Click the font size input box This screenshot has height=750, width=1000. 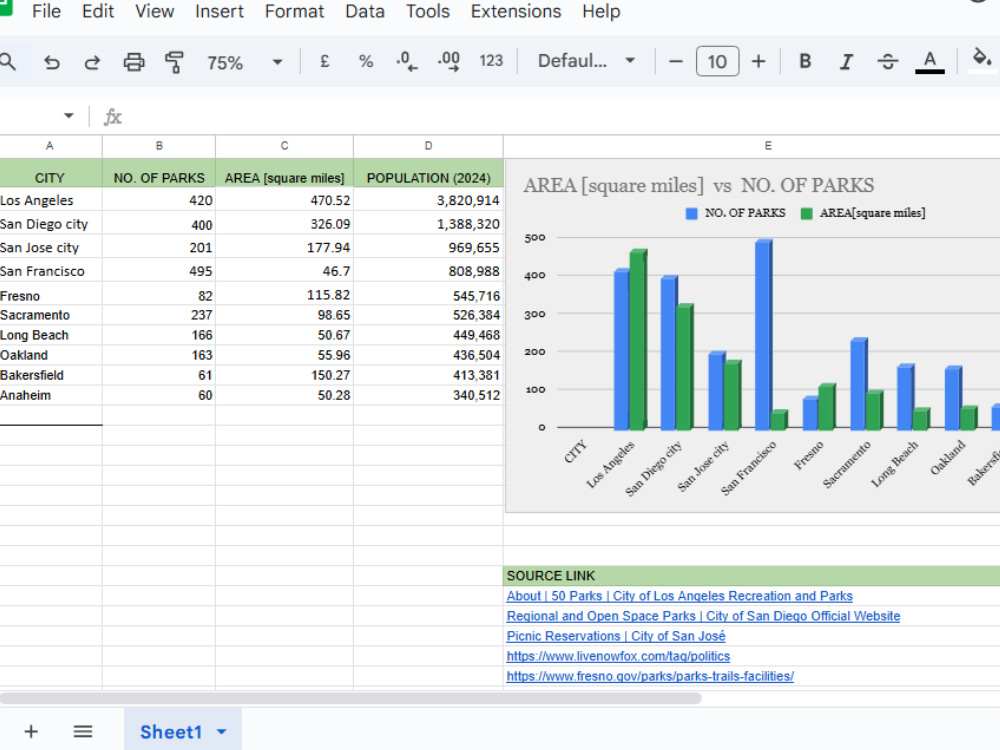coord(717,61)
